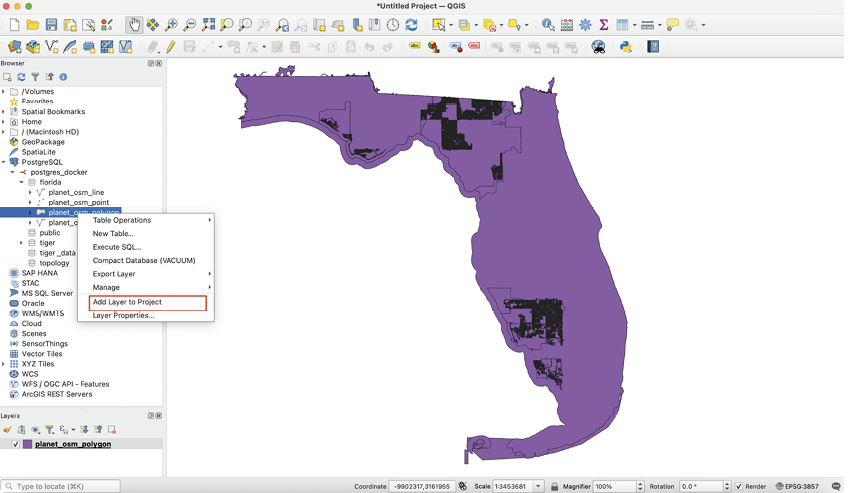Image resolution: width=858 pixels, height=493 pixels.
Task: Click the Refresh map canvas icon
Action: pos(411,25)
